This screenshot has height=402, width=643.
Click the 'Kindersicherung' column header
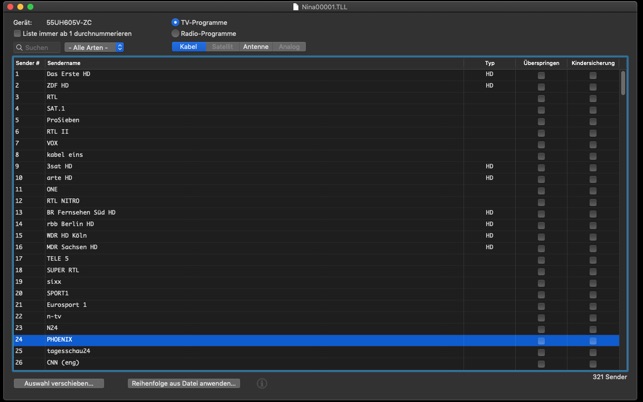(593, 63)
